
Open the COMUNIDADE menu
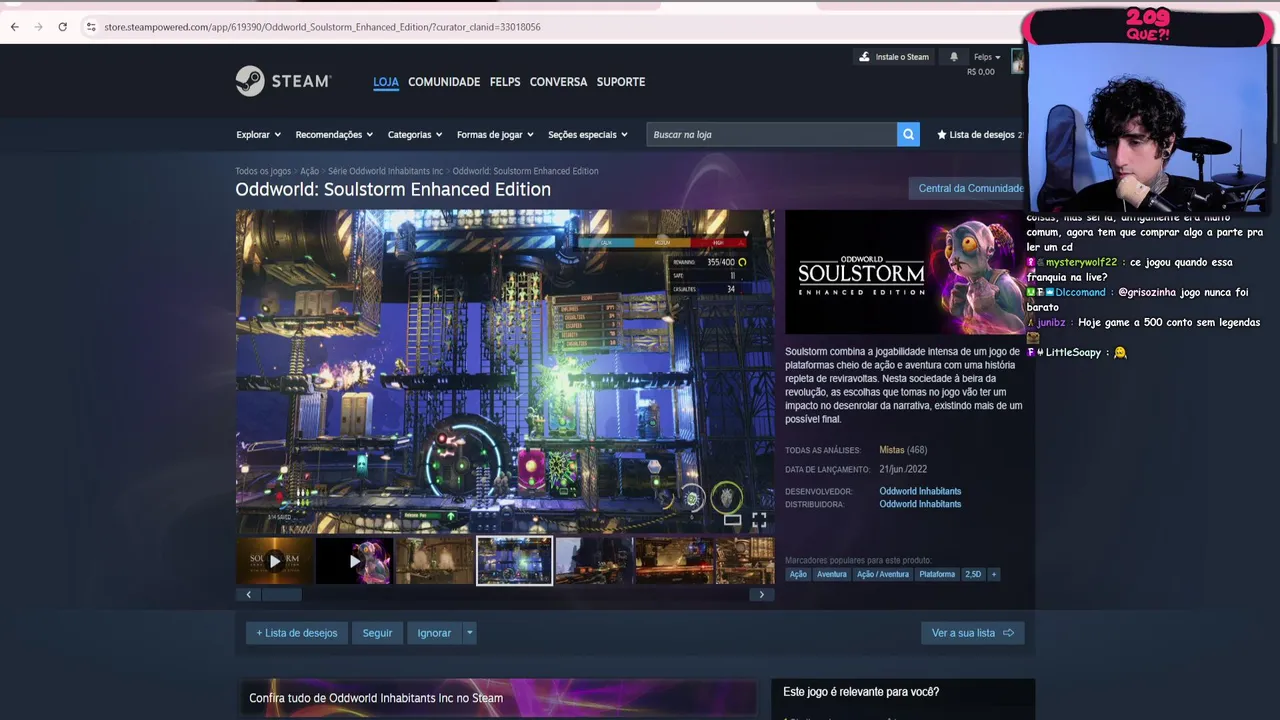pyautogui.click(x=444, y=82)
